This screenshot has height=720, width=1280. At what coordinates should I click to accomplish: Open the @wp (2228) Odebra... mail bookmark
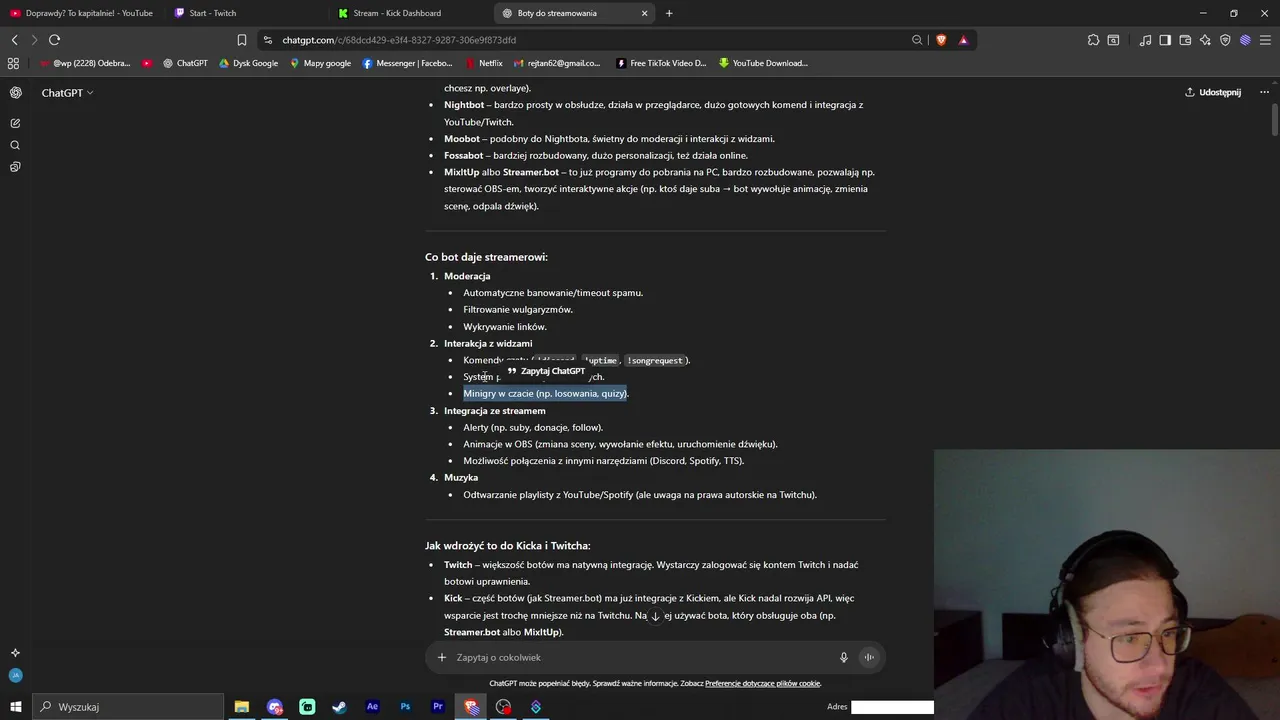(84, 63)
